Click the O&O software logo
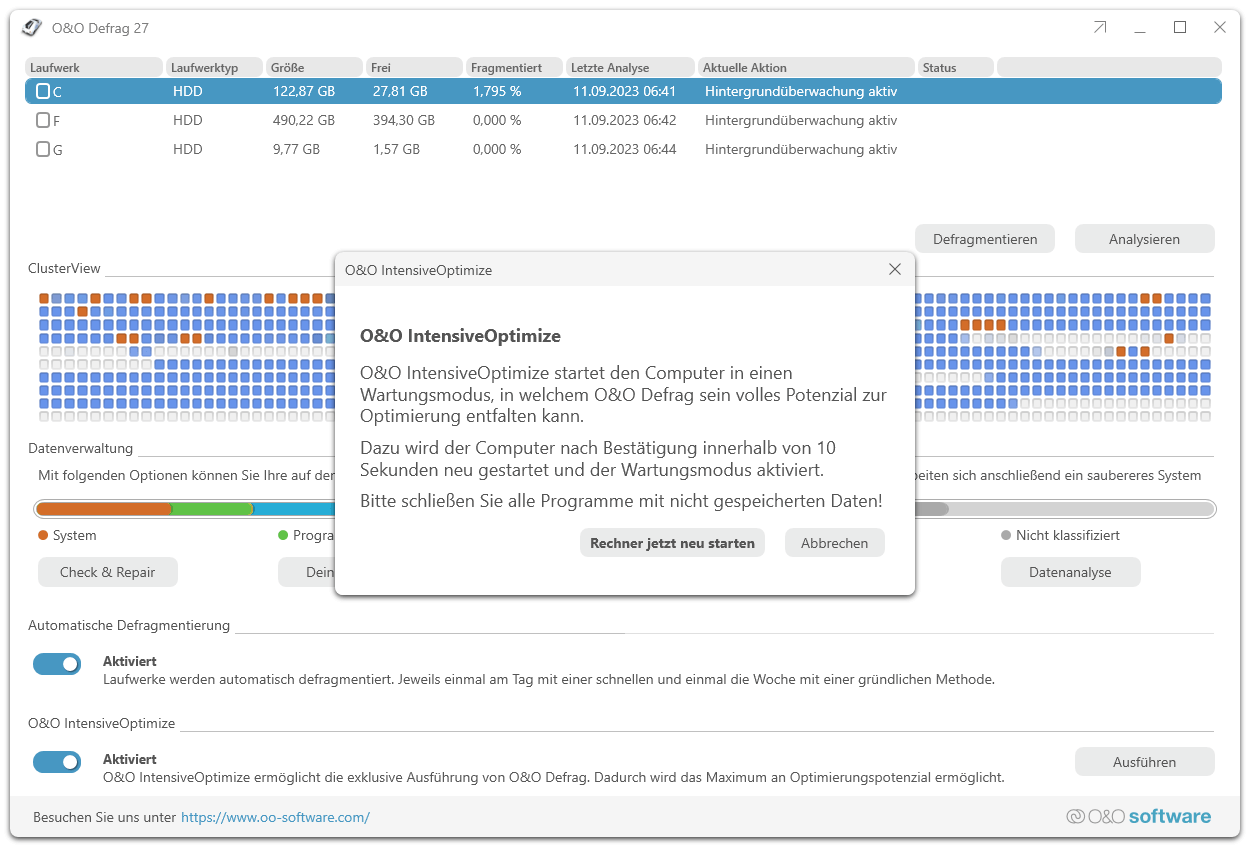Image resolution: width=1250 pixels, height=847 pixels. (1138, 816)
